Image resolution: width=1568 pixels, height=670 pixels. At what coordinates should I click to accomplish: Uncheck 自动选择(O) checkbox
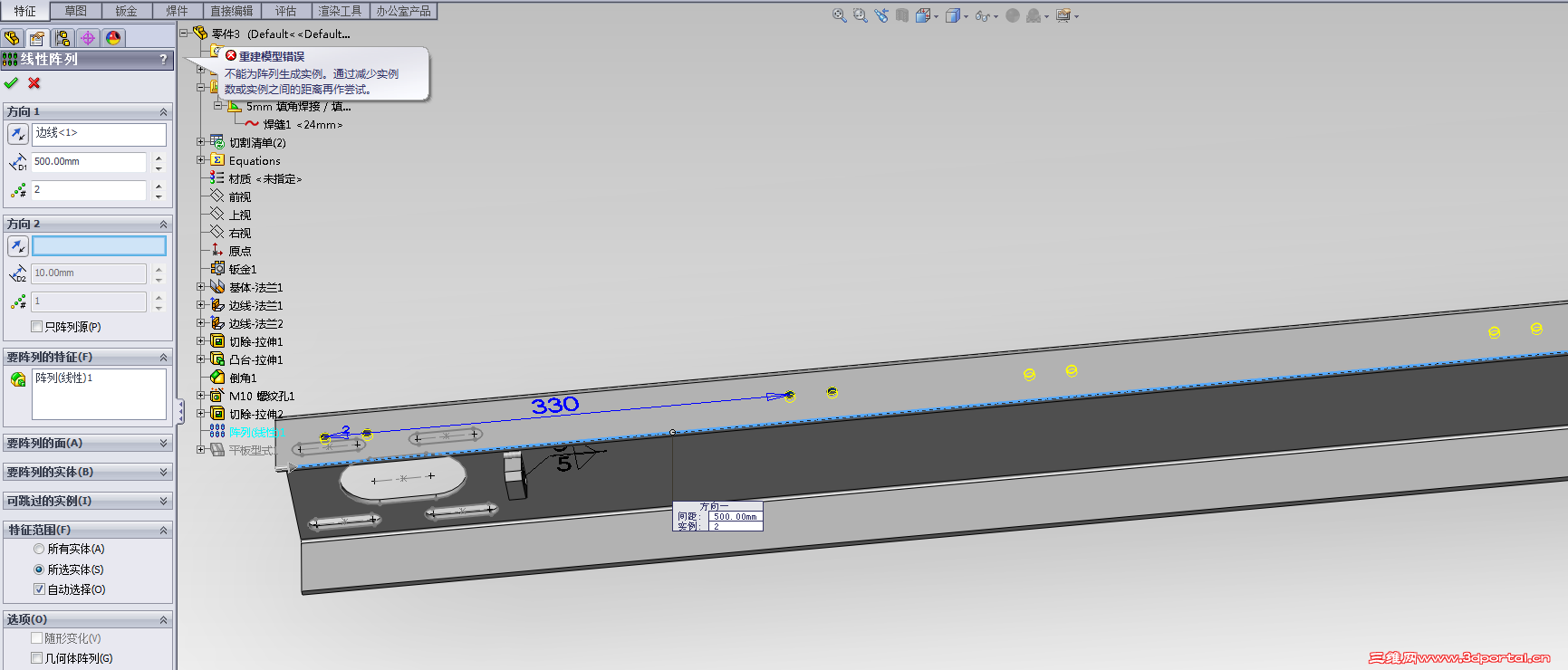(x=39, y=589)
